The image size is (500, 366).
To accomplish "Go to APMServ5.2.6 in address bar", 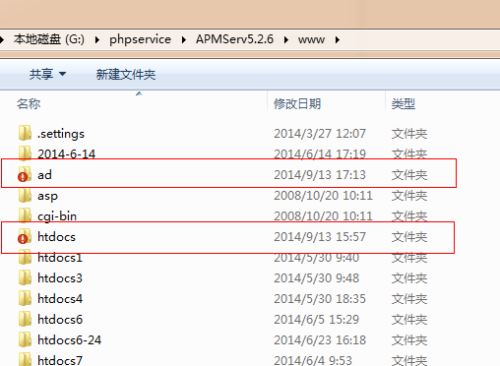I will point(235,39).
